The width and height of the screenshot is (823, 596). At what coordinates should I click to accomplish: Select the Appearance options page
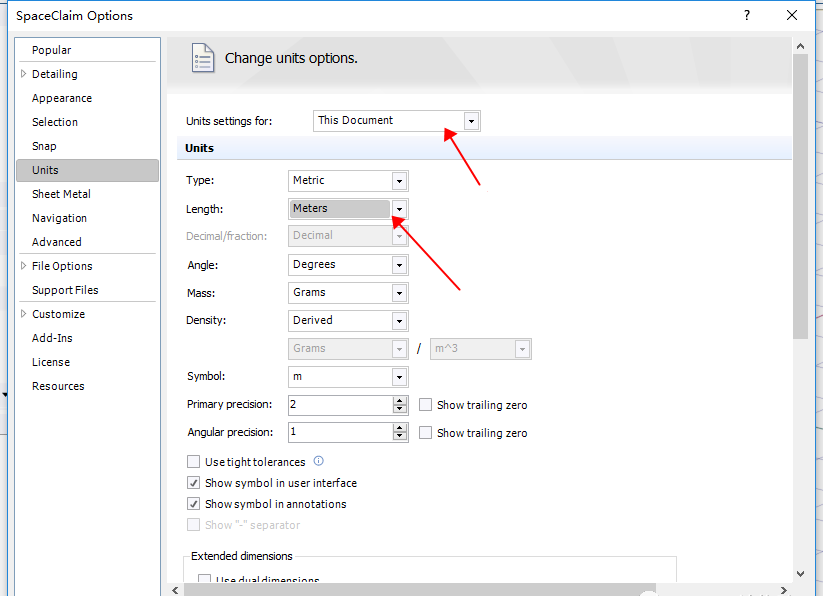point(61,98)
